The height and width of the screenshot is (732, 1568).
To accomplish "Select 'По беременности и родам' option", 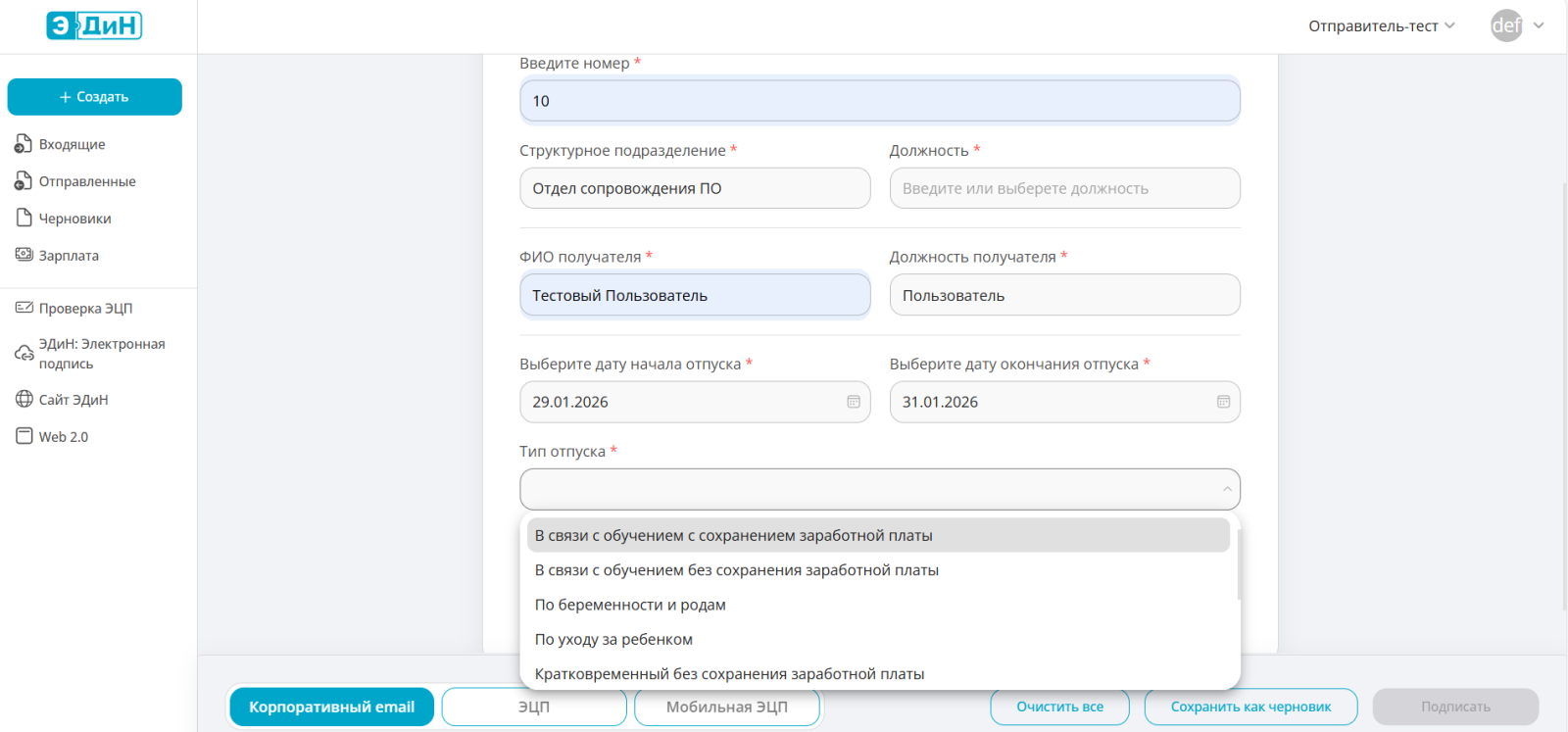I will click(x=630, y=605).
